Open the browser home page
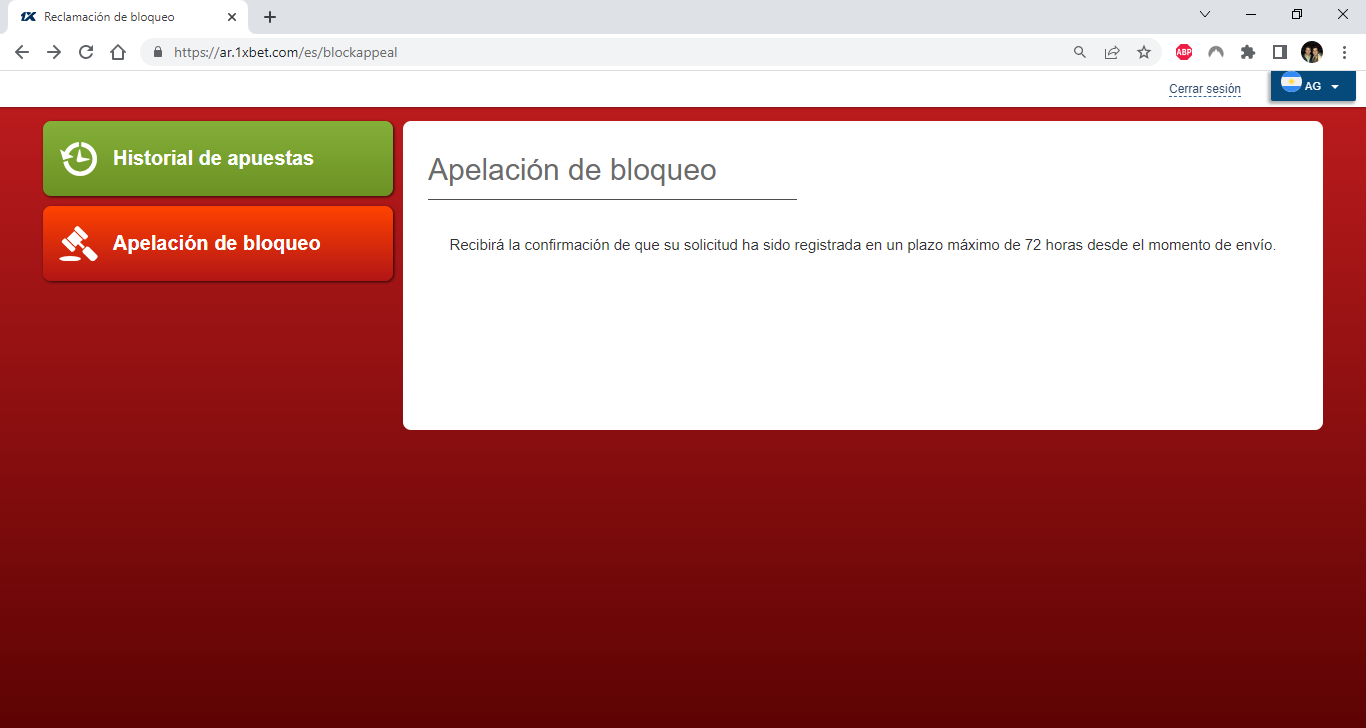 point(118,52)
